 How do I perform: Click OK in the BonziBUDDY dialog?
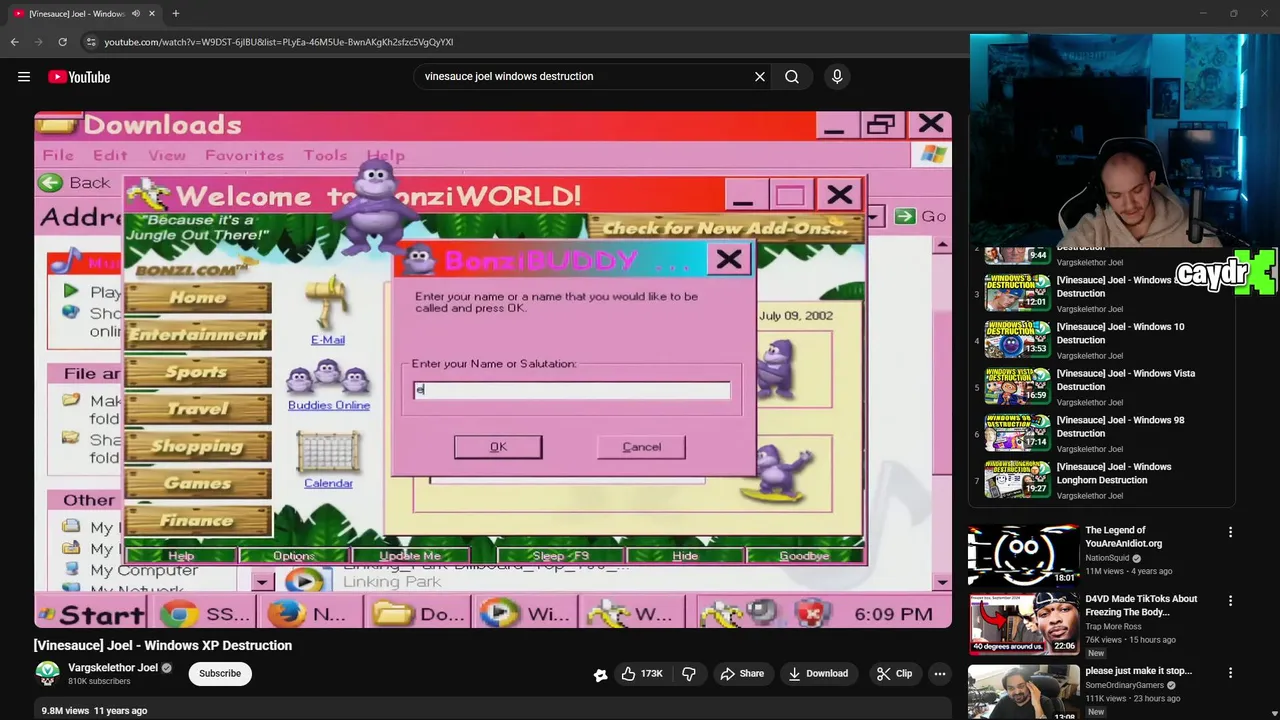coord(498,447)
